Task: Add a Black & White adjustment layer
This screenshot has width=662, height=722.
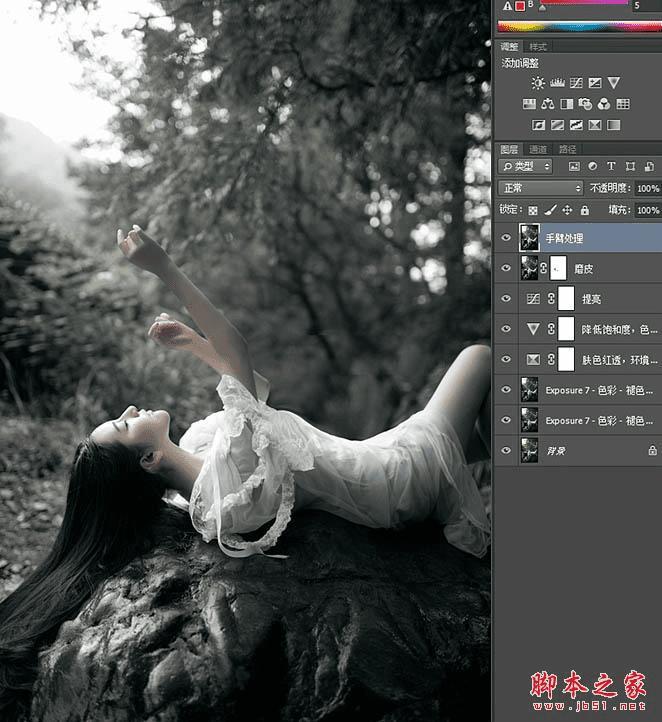Action: (567, 104)
